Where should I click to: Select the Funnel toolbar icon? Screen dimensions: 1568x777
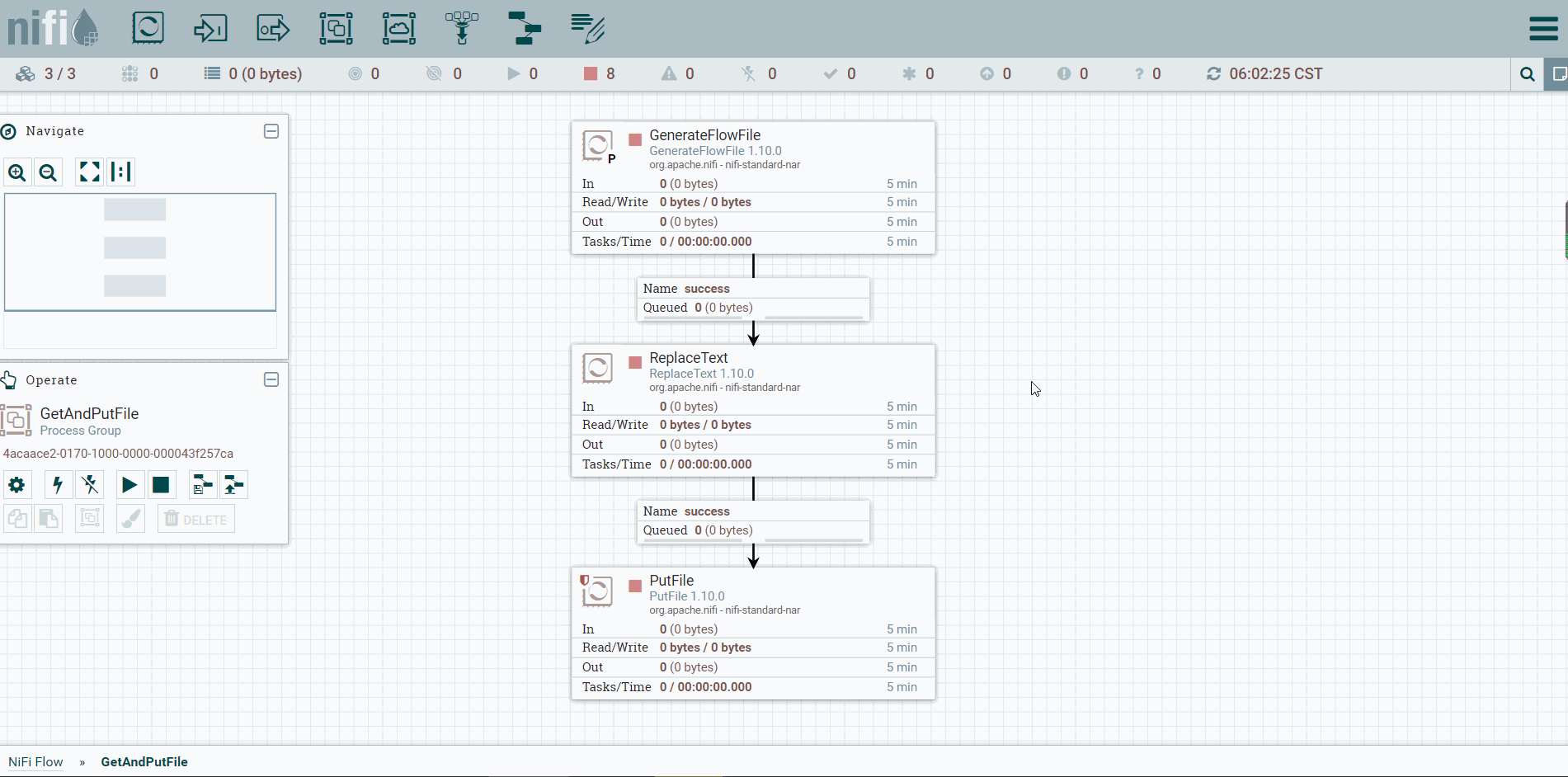462,28
